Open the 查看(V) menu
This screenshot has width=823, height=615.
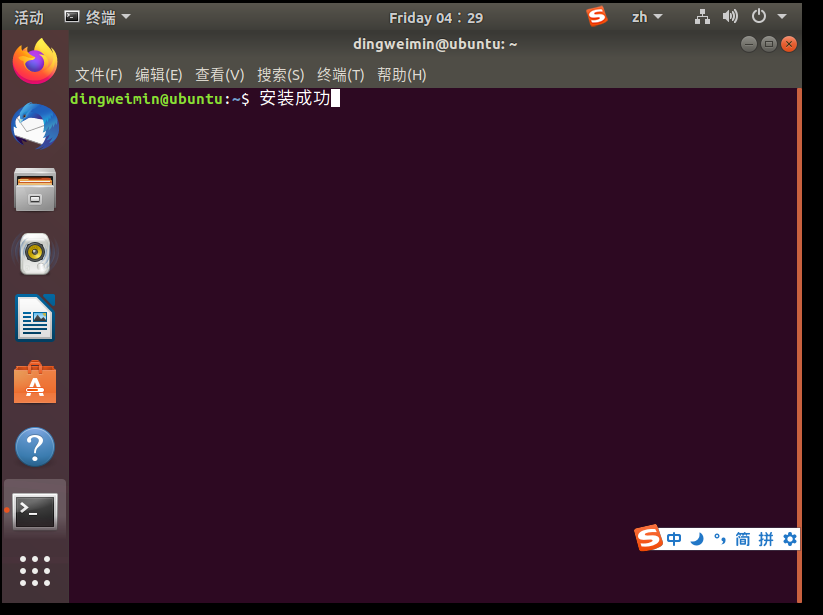tap(219, 75)
